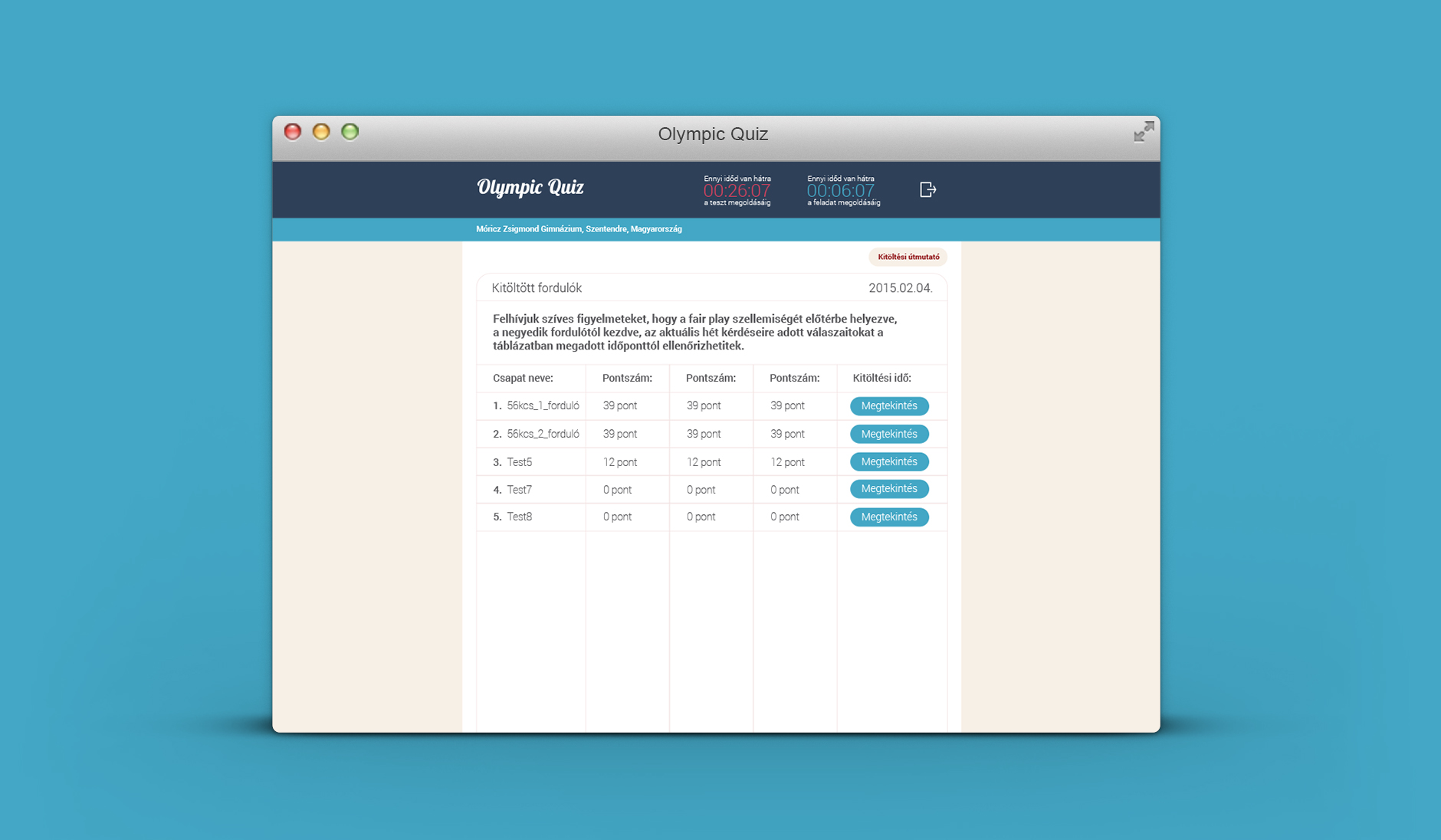This screenshot has width=1441, height=840.
Task: Click the blue task countdown timer
Action: (x=840, y=191)
